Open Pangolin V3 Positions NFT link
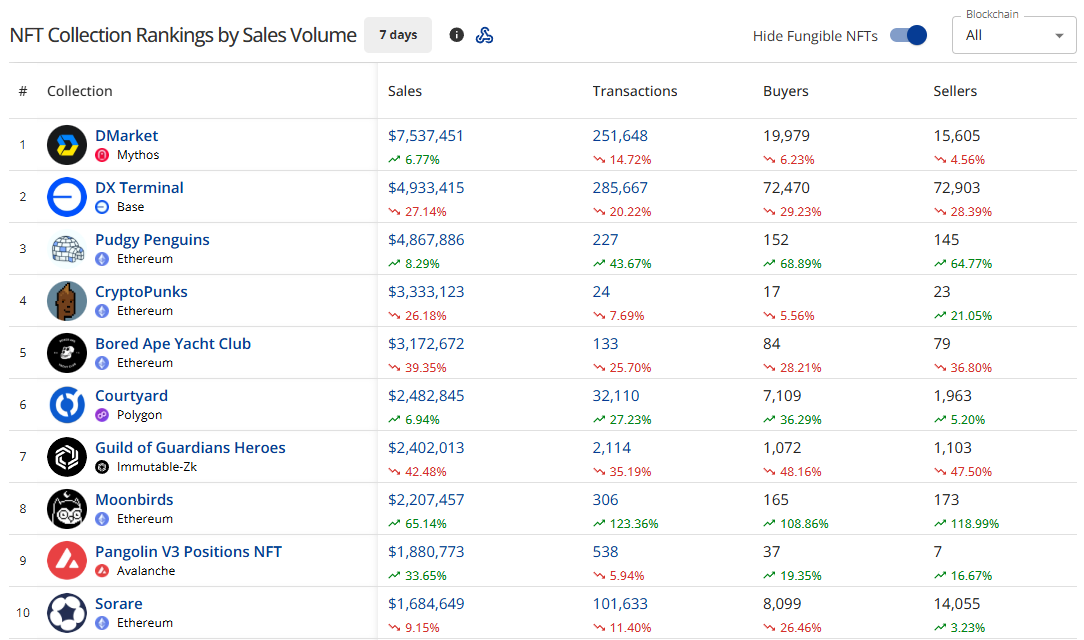This screenshot has width=1084, height=640. 188,552
